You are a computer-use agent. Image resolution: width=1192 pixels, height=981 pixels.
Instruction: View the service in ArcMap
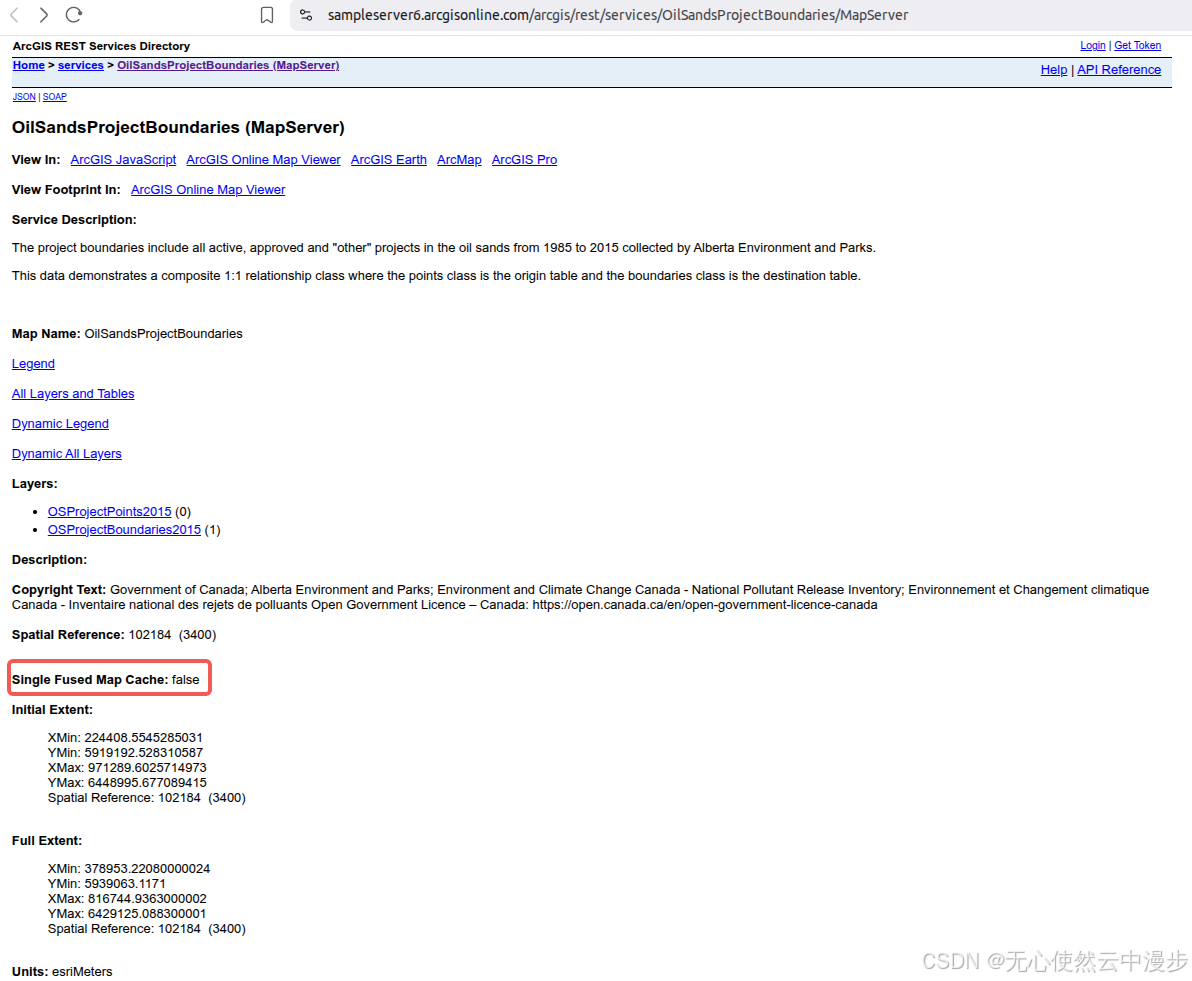coord(459,160)
